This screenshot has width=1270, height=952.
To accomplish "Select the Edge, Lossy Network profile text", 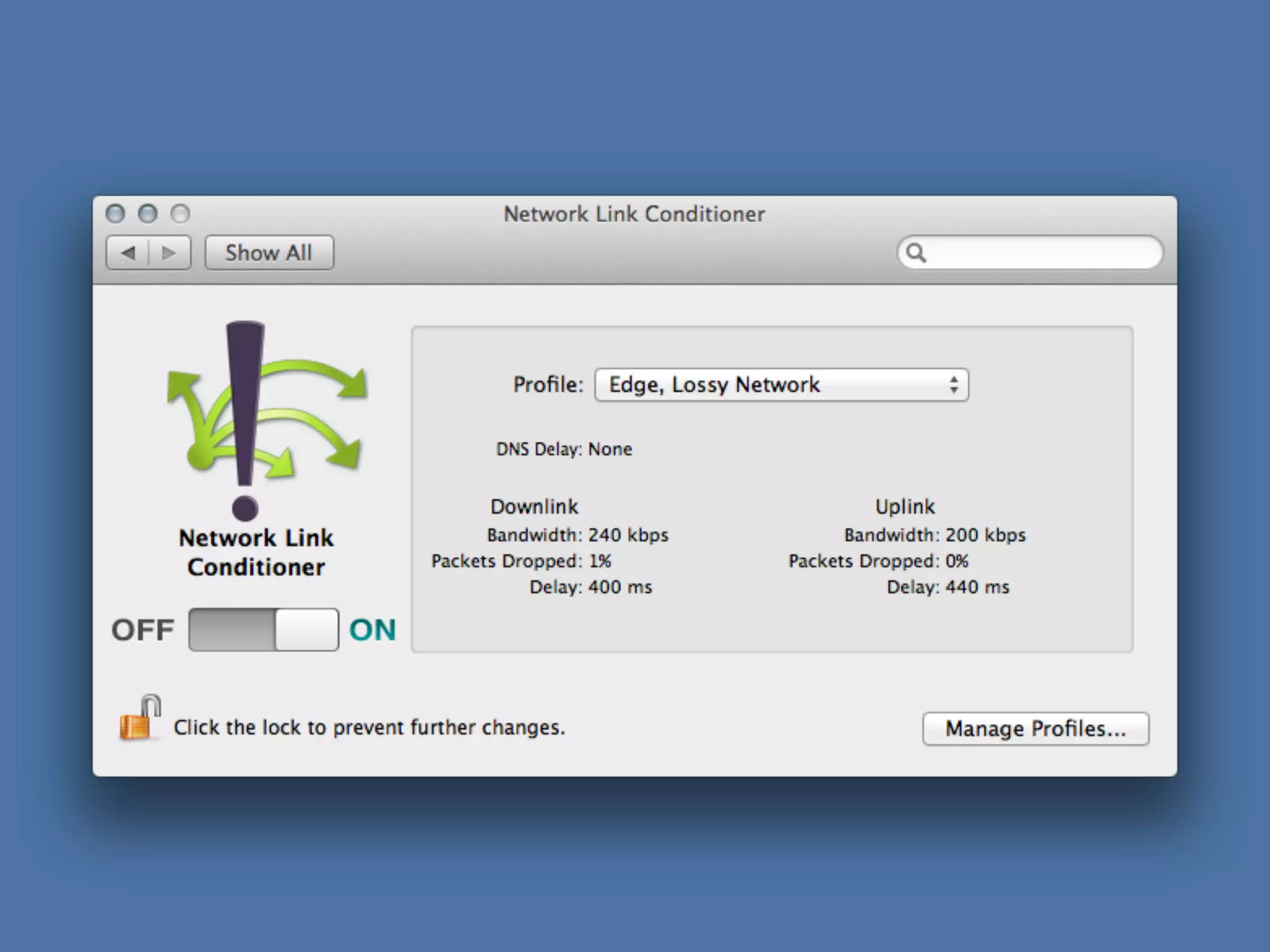I will point(714,385).
